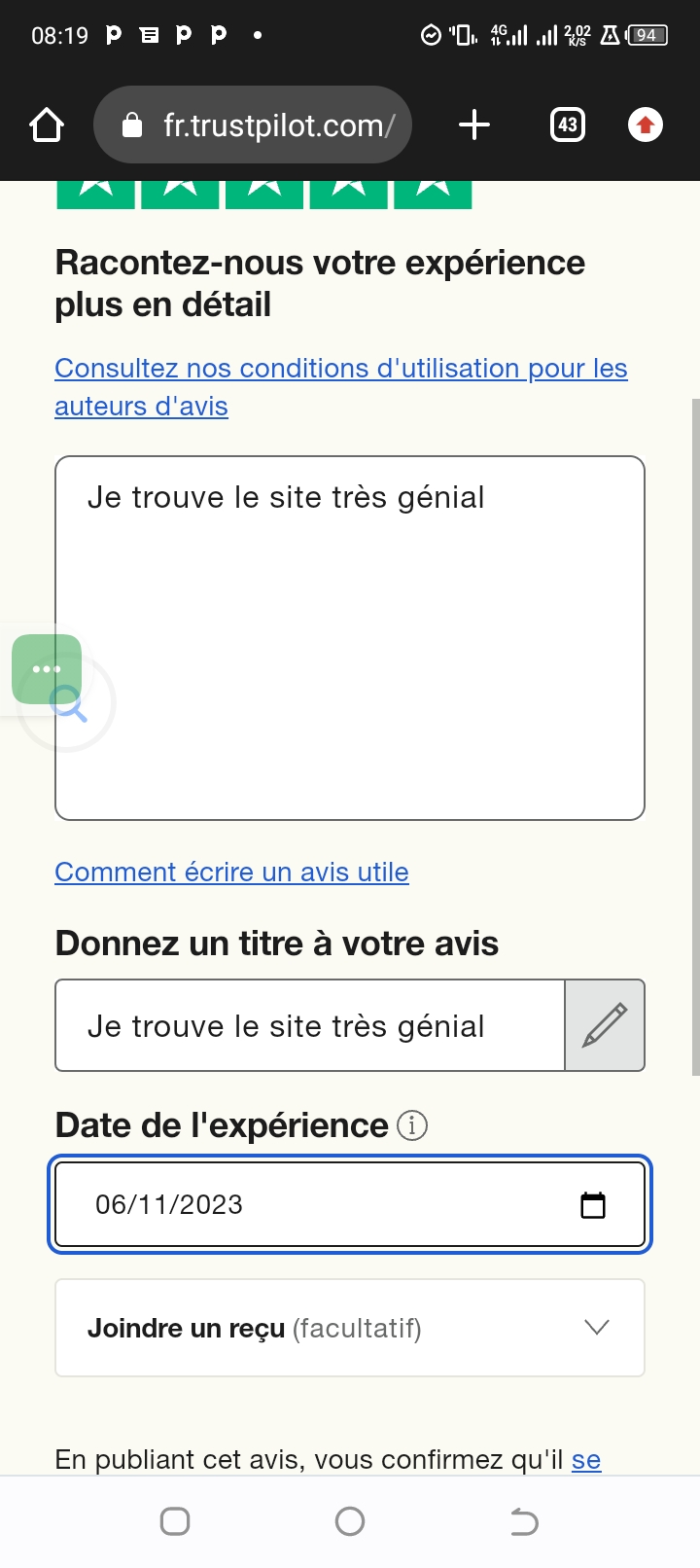Viewport: 700px width, 1568px height.
Task: Tap the green floating three-dots bubble
Action: [47, 669]
